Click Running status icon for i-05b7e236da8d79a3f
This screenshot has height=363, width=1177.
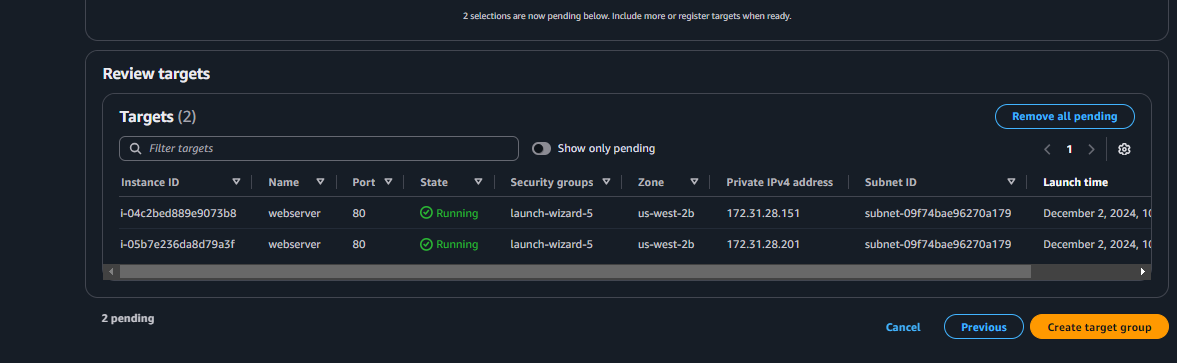tap(426, 244)
